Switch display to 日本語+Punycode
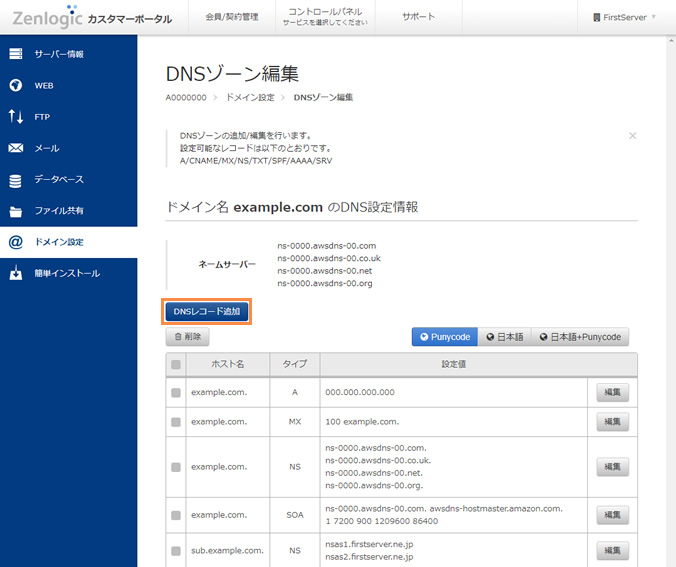676x567 pixels. click(580, 337)
